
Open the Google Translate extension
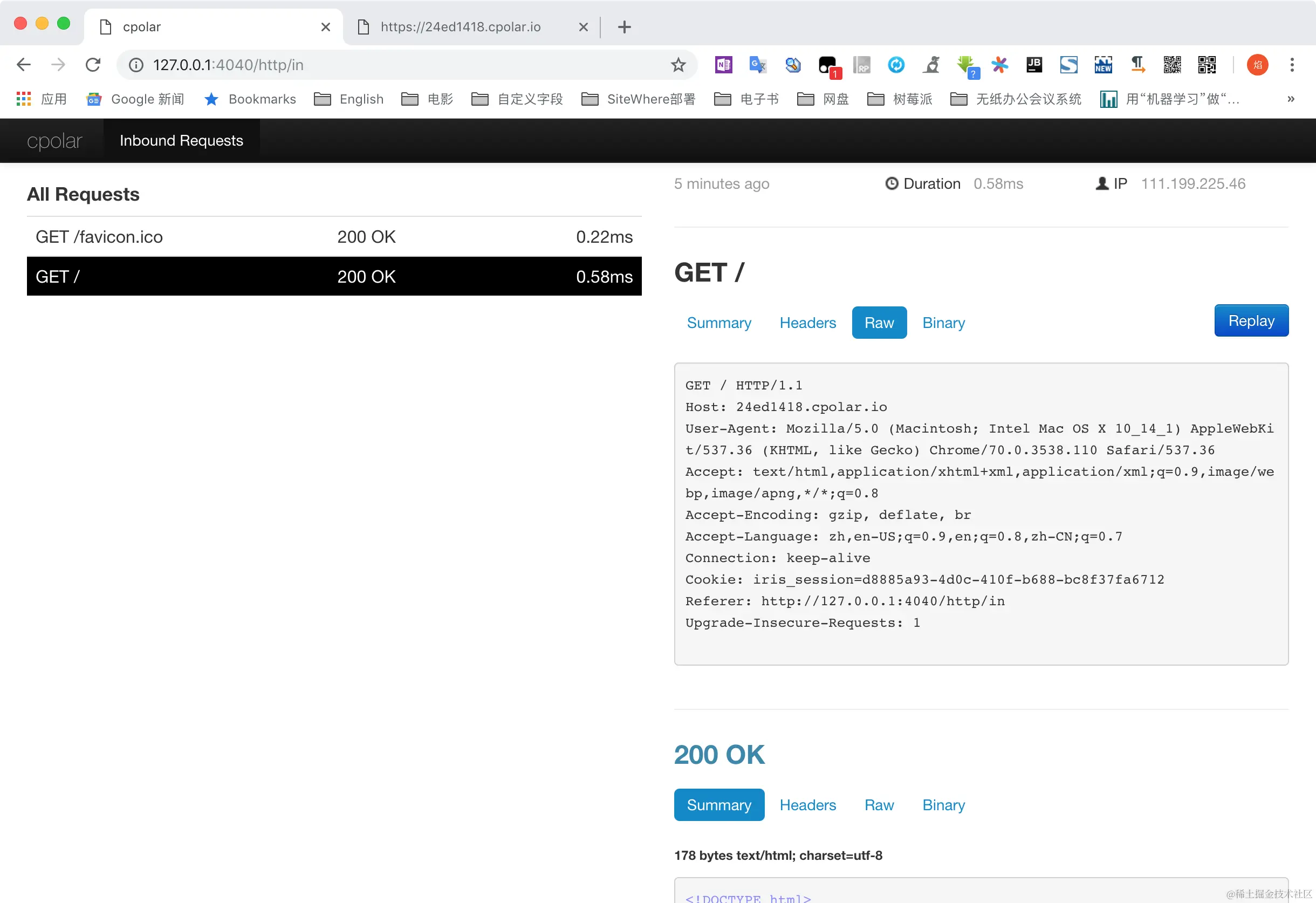(x=758, y=65)
